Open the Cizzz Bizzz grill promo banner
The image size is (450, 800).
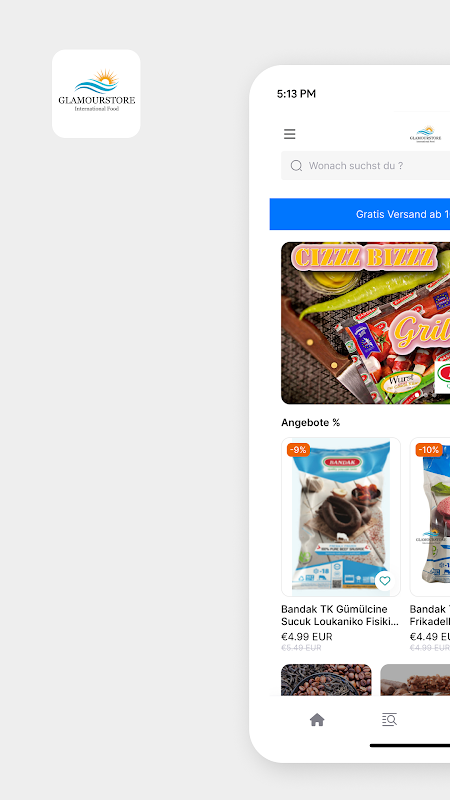[365, 323]
